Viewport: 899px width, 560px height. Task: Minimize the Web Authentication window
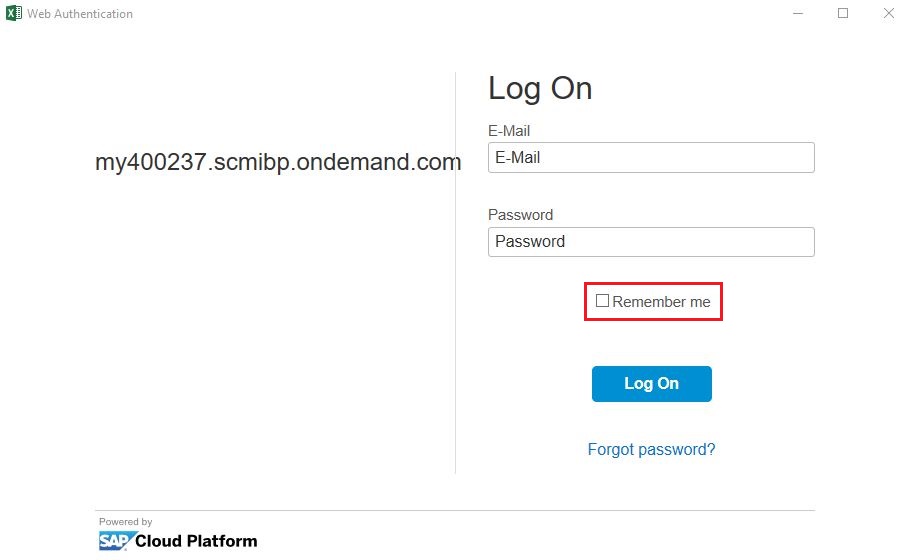798,13
